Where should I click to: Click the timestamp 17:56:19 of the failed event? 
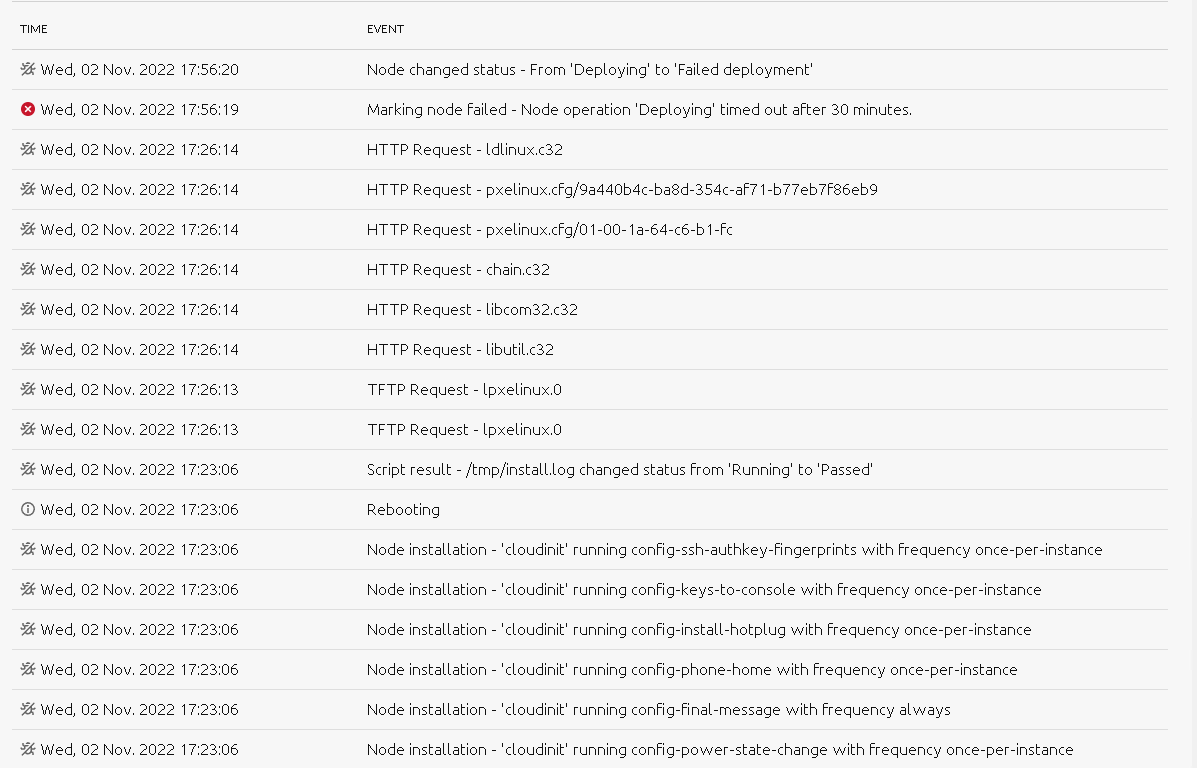pos(139,110)
